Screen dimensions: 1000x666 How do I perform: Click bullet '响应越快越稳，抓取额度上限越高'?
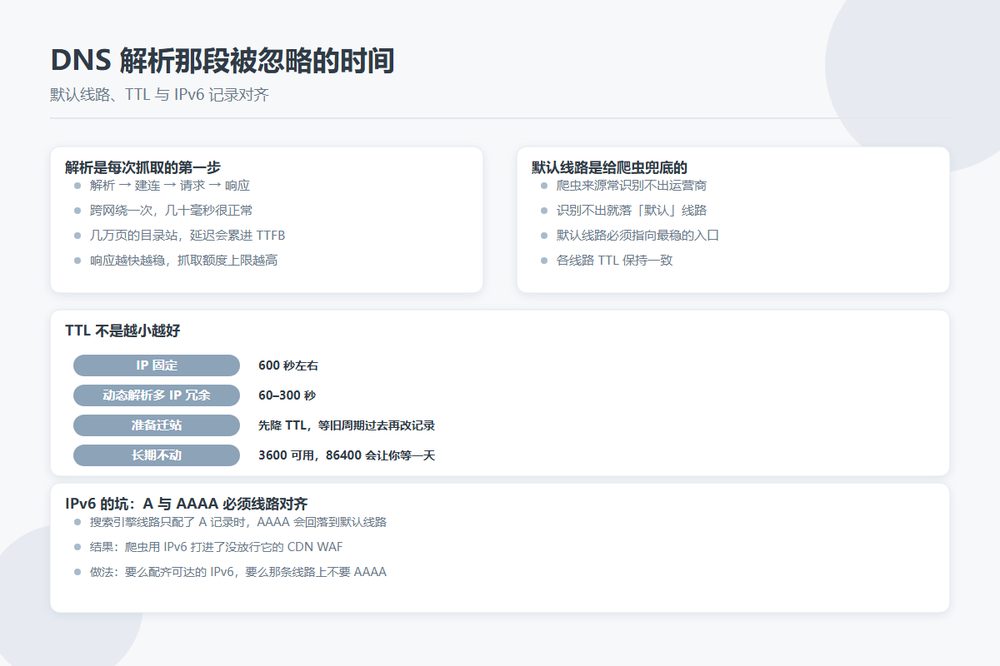[184, 260]
